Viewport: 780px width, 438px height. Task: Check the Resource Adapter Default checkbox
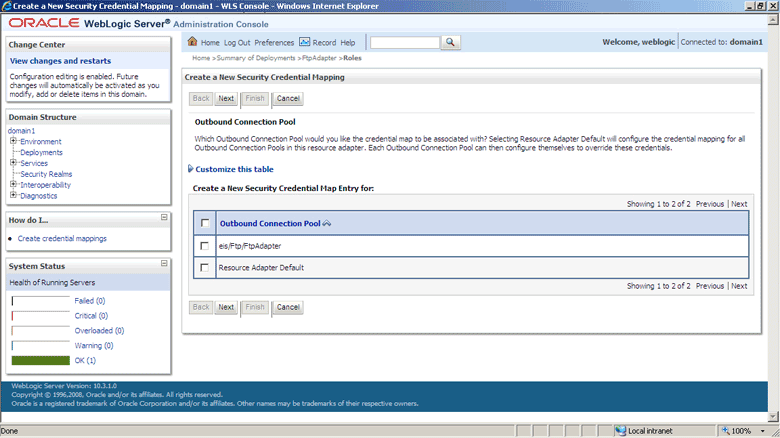pyautogui.click(x=204, y=268)
